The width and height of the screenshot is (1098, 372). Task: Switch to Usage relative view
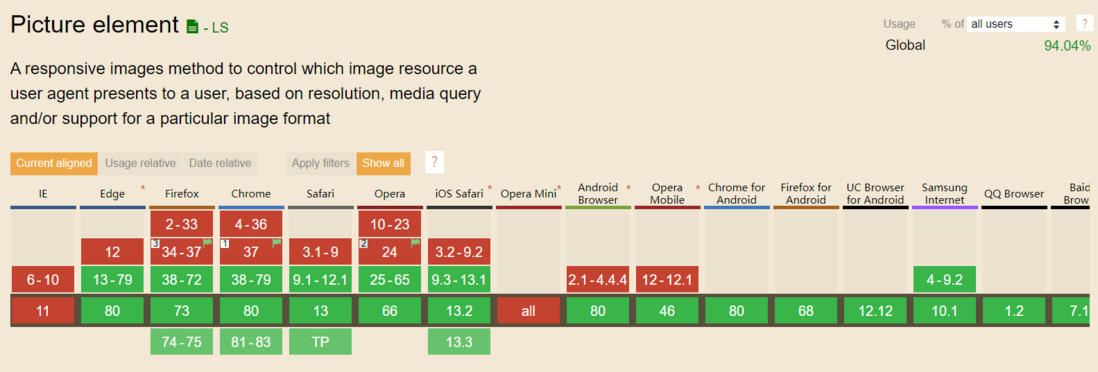tap(140, 163)
